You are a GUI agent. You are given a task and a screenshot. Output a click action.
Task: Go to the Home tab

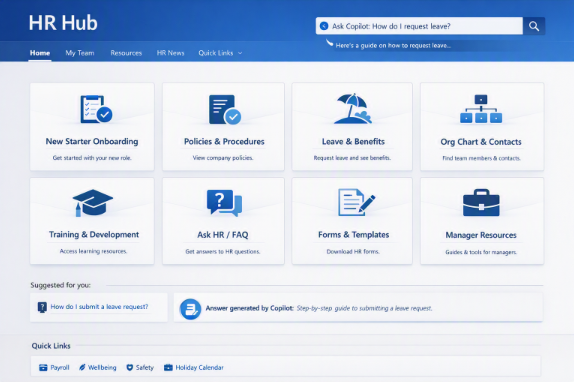pyautogui.click(x=40, y=53)
